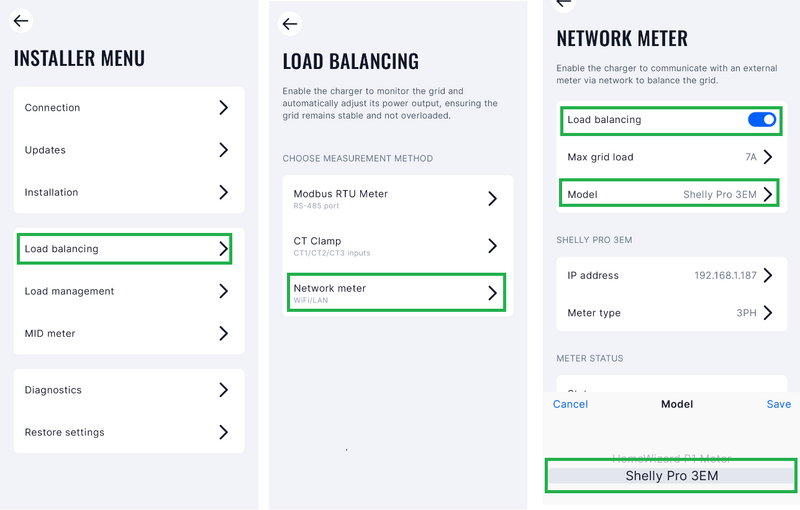Toggle the Load balancing switch off

[762, 120]
